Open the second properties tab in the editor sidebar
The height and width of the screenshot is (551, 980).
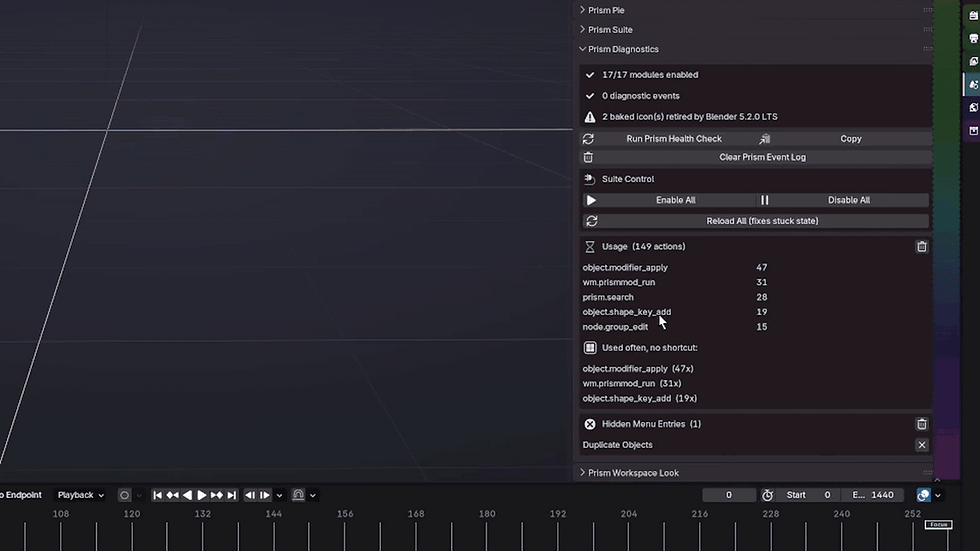pyautogui.click(x=973, y=39)
